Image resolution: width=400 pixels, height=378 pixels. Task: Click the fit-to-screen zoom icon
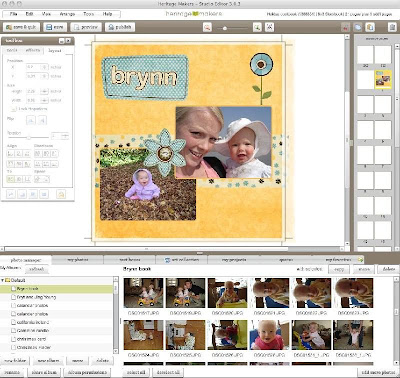point(269,27)
